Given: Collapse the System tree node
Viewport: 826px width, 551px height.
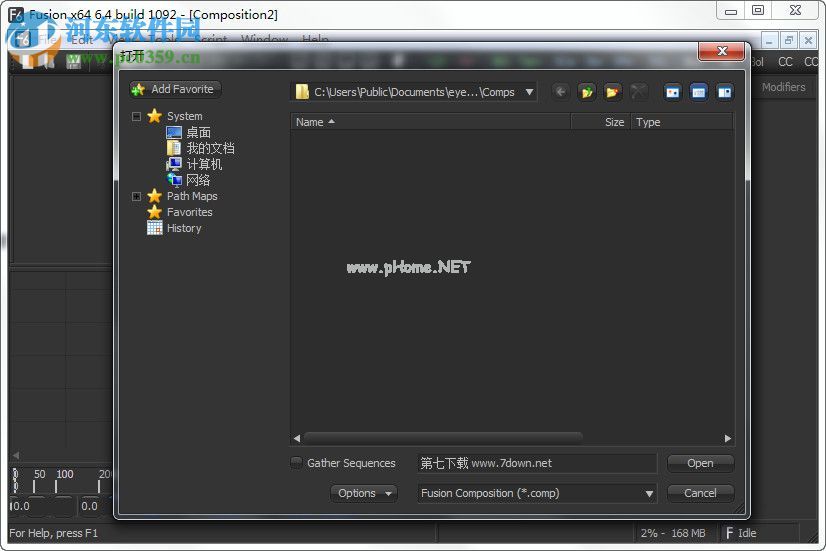Looking at the screenshot, I should point(137,117).
